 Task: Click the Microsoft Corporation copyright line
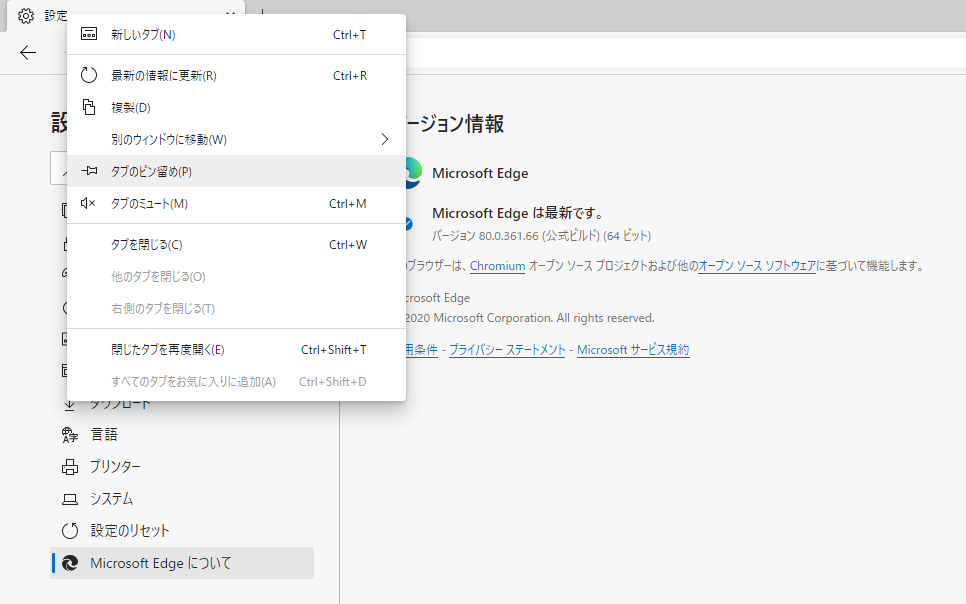click(x=529, y=318)
